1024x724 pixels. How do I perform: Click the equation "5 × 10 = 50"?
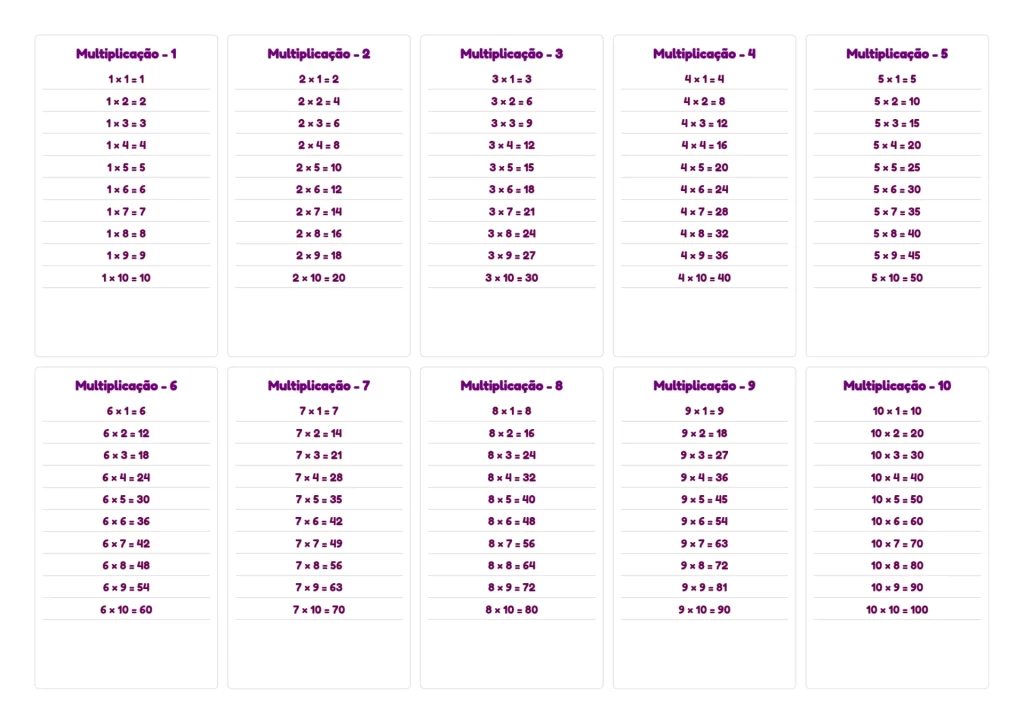click(x=897, y=278)
